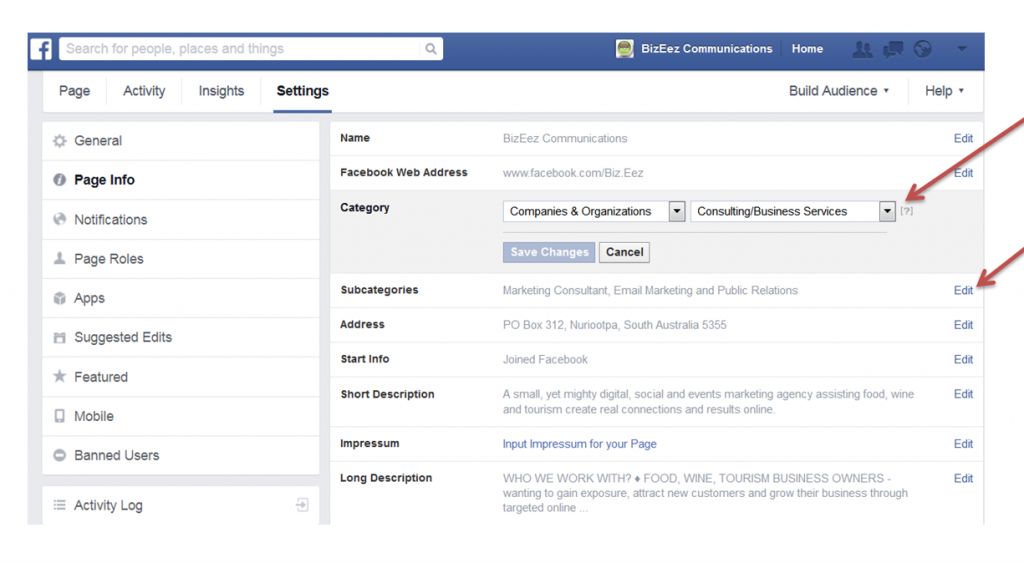Edit the Facebook Web Address

pos(963,173)
